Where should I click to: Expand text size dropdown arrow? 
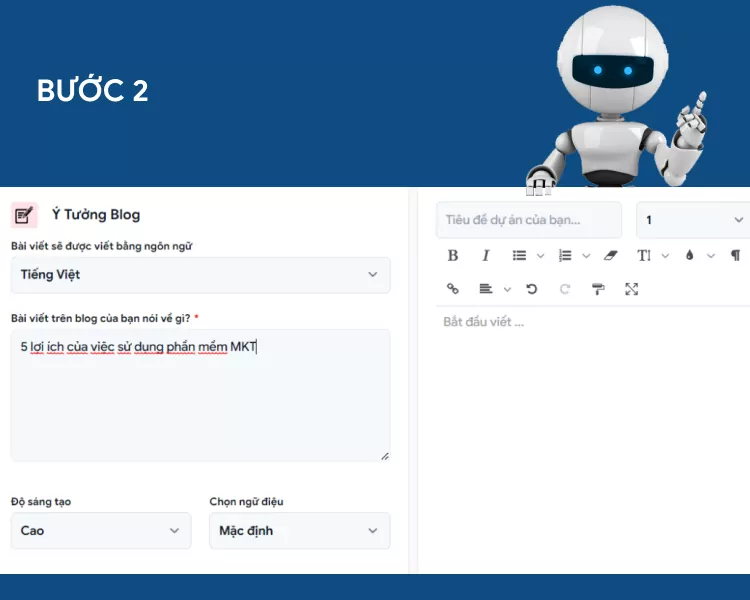(665, 256)
